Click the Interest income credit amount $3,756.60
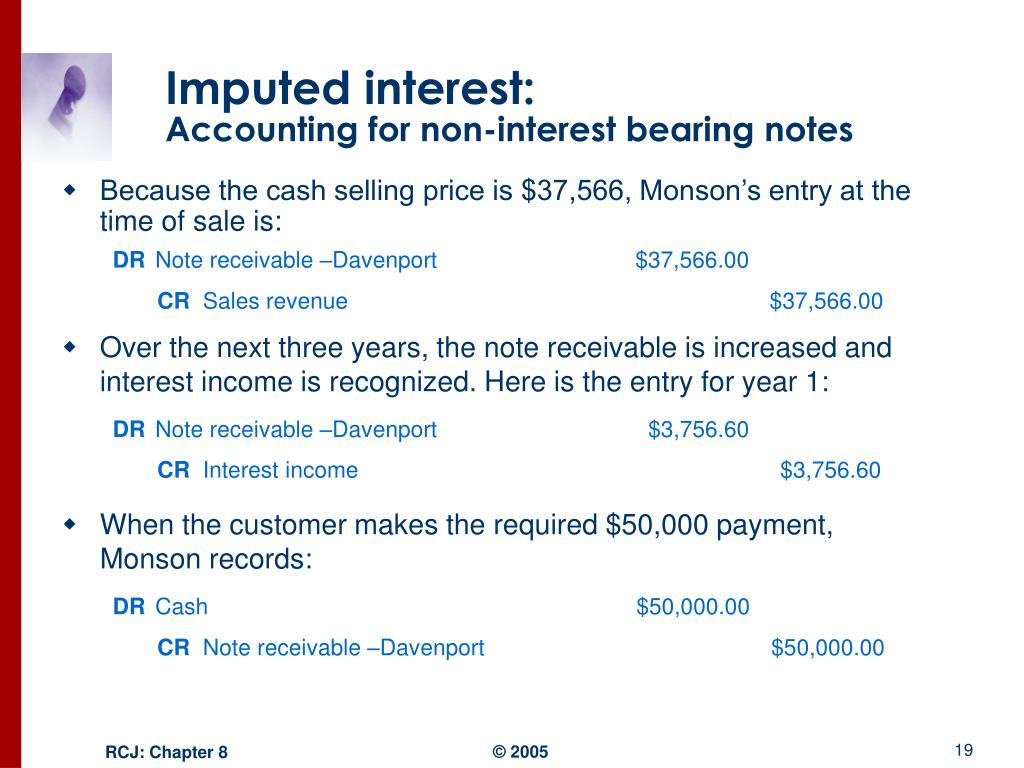Screen dimensions: 1024x768 coord(831,470)
